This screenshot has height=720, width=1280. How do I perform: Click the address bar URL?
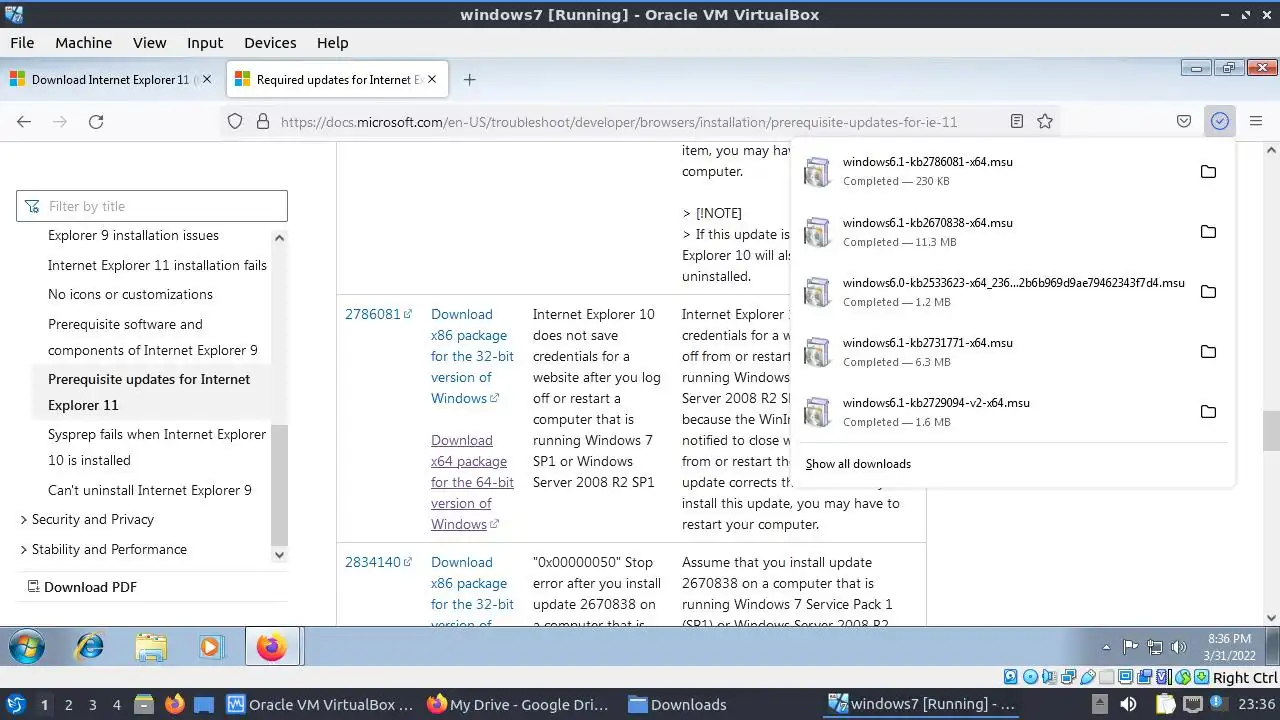619,122
